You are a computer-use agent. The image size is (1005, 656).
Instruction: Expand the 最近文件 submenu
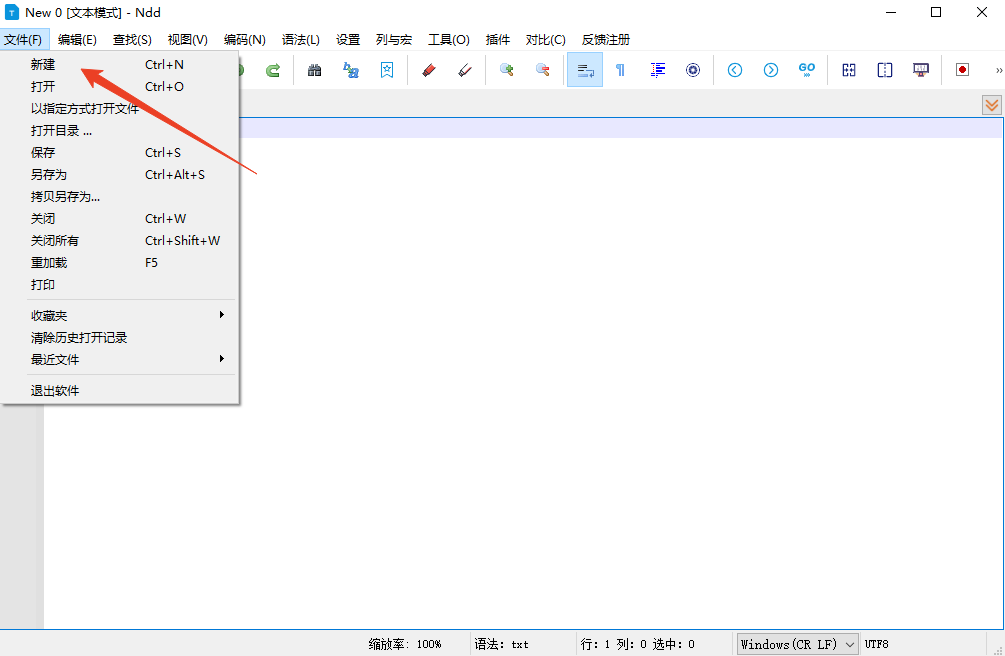[120, 360]
